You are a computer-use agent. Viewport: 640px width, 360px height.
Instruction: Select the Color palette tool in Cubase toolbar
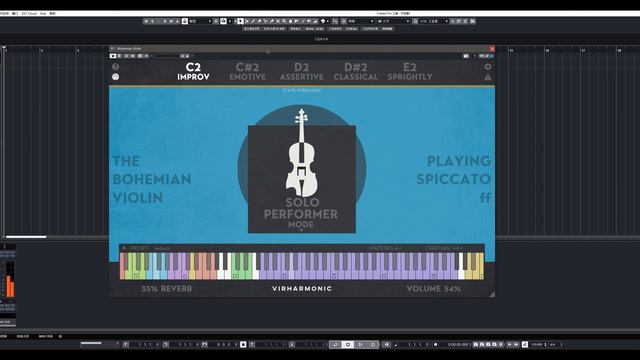pyautogui.click(x=323, y=21)
